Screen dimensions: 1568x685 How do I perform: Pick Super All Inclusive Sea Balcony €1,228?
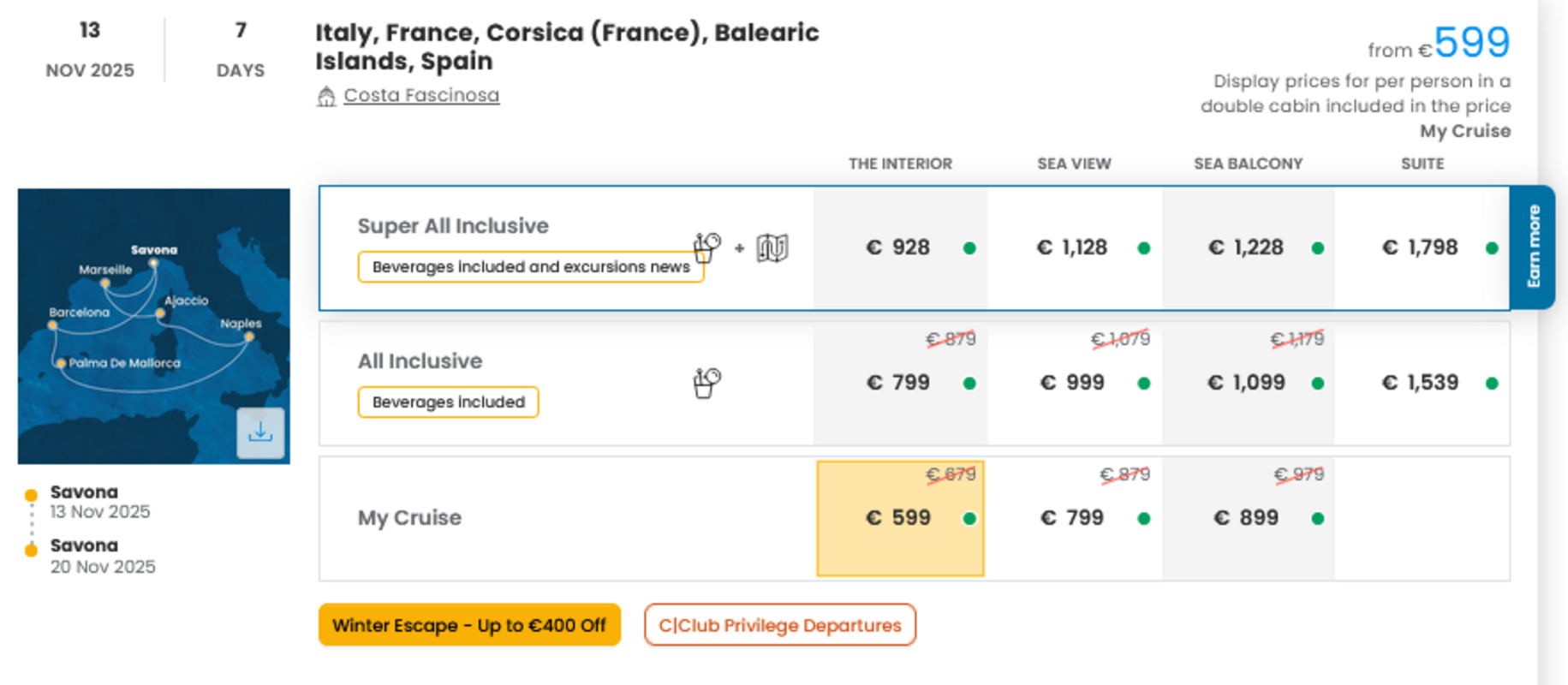1248,247
